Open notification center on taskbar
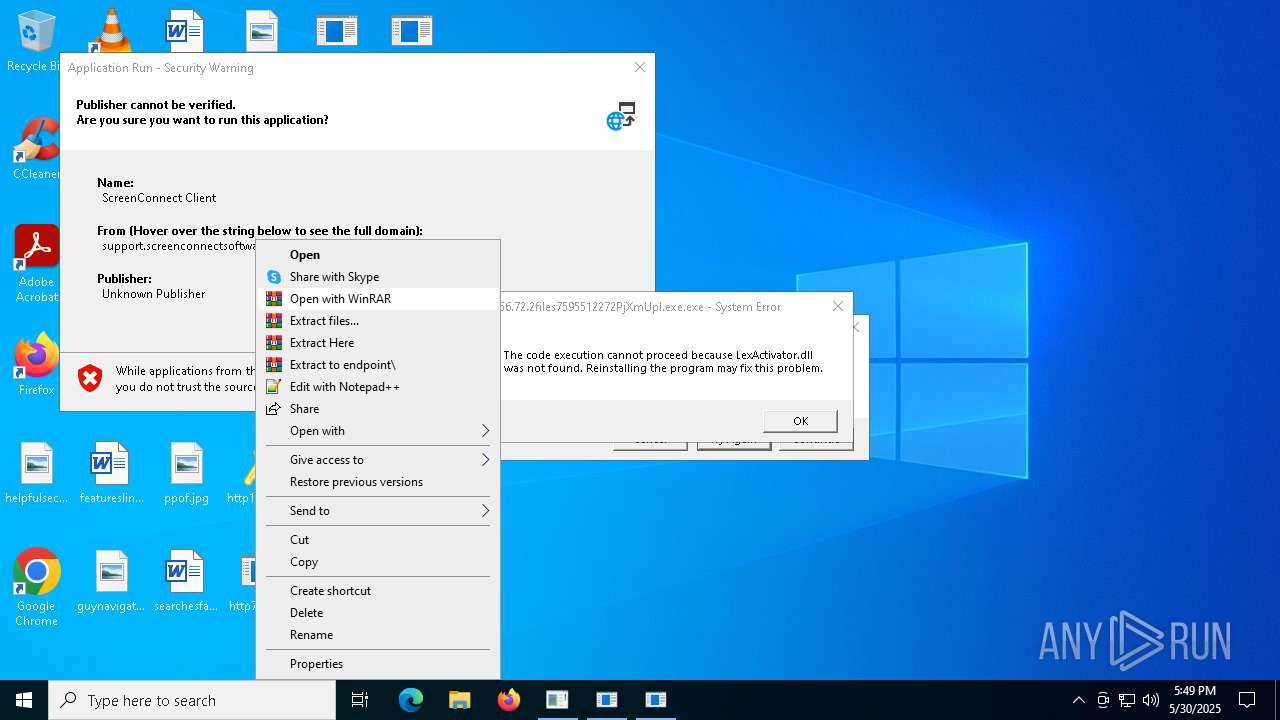This screenshot has height=720, width=1280. pos(1247,700)
